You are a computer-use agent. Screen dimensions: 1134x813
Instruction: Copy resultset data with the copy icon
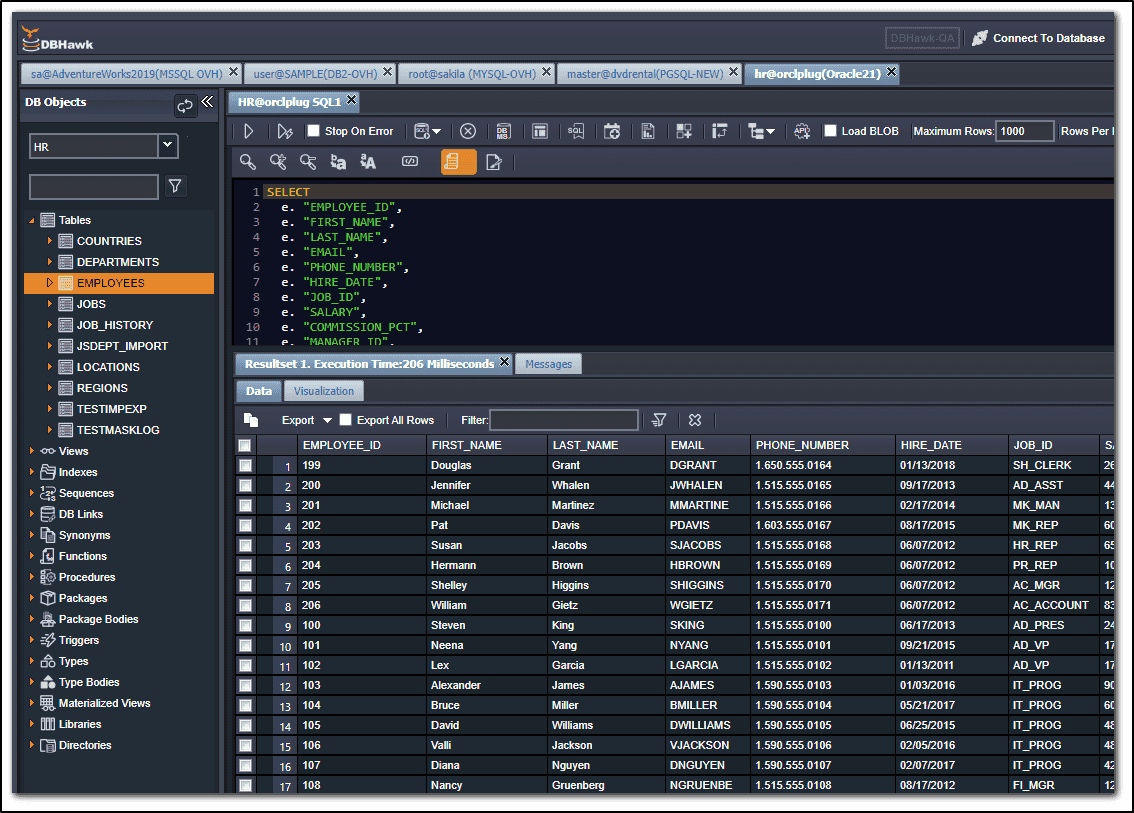(251, 420)
